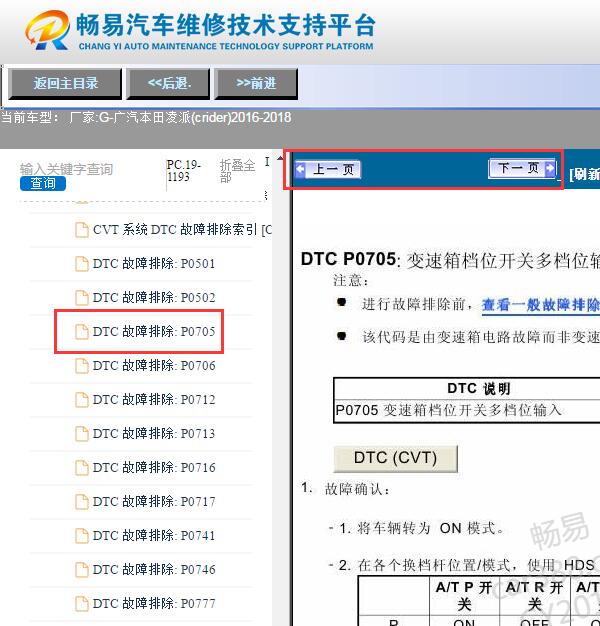Click document icon beside CVT 系统 index

(x=82, y=230)
